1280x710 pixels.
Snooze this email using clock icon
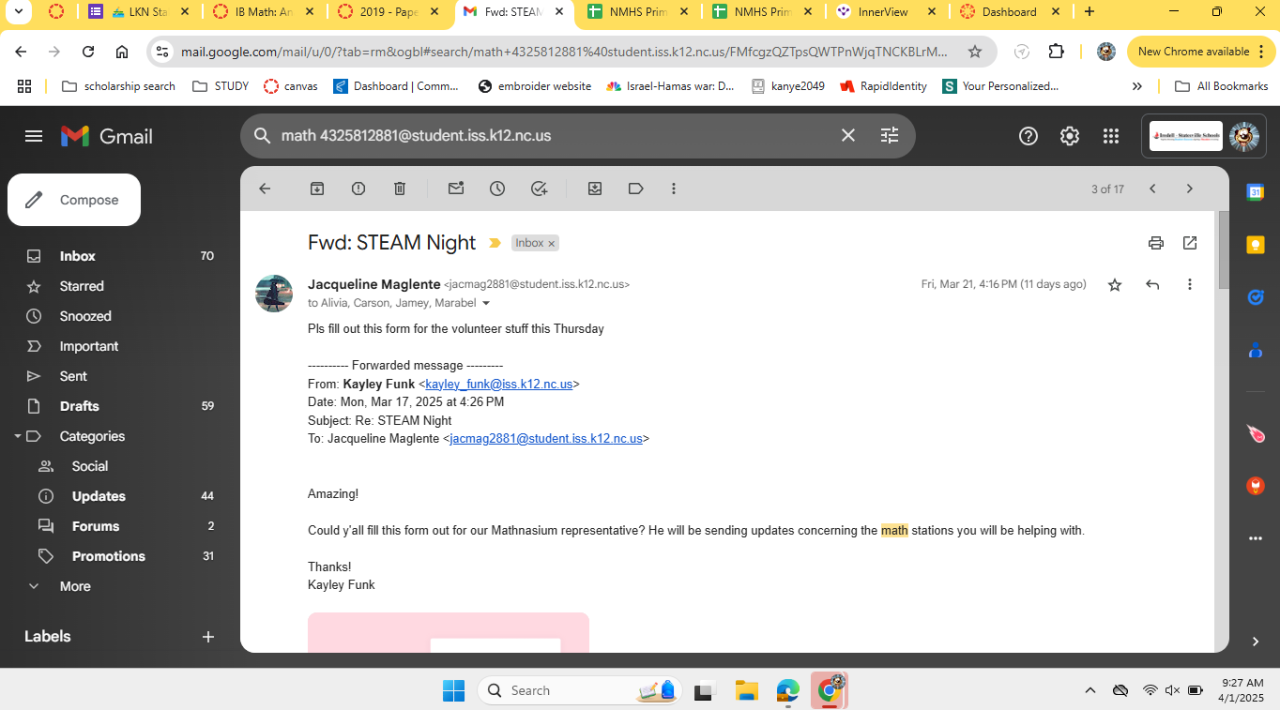[x=497, y=189]
